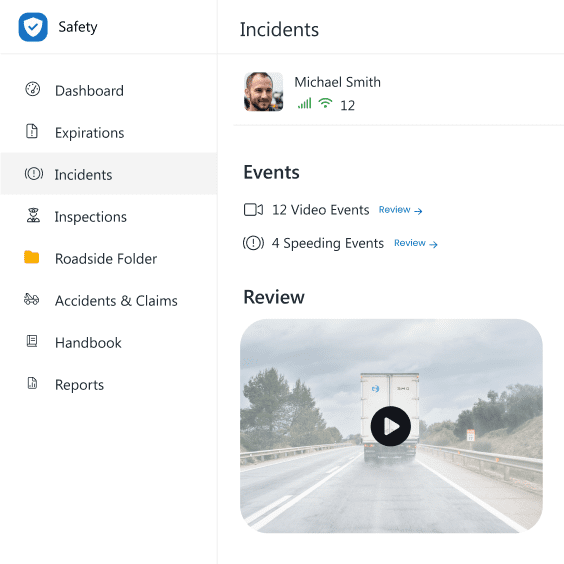
Task: Click the '4 Speeding Events' text
Action: point(328,243)
